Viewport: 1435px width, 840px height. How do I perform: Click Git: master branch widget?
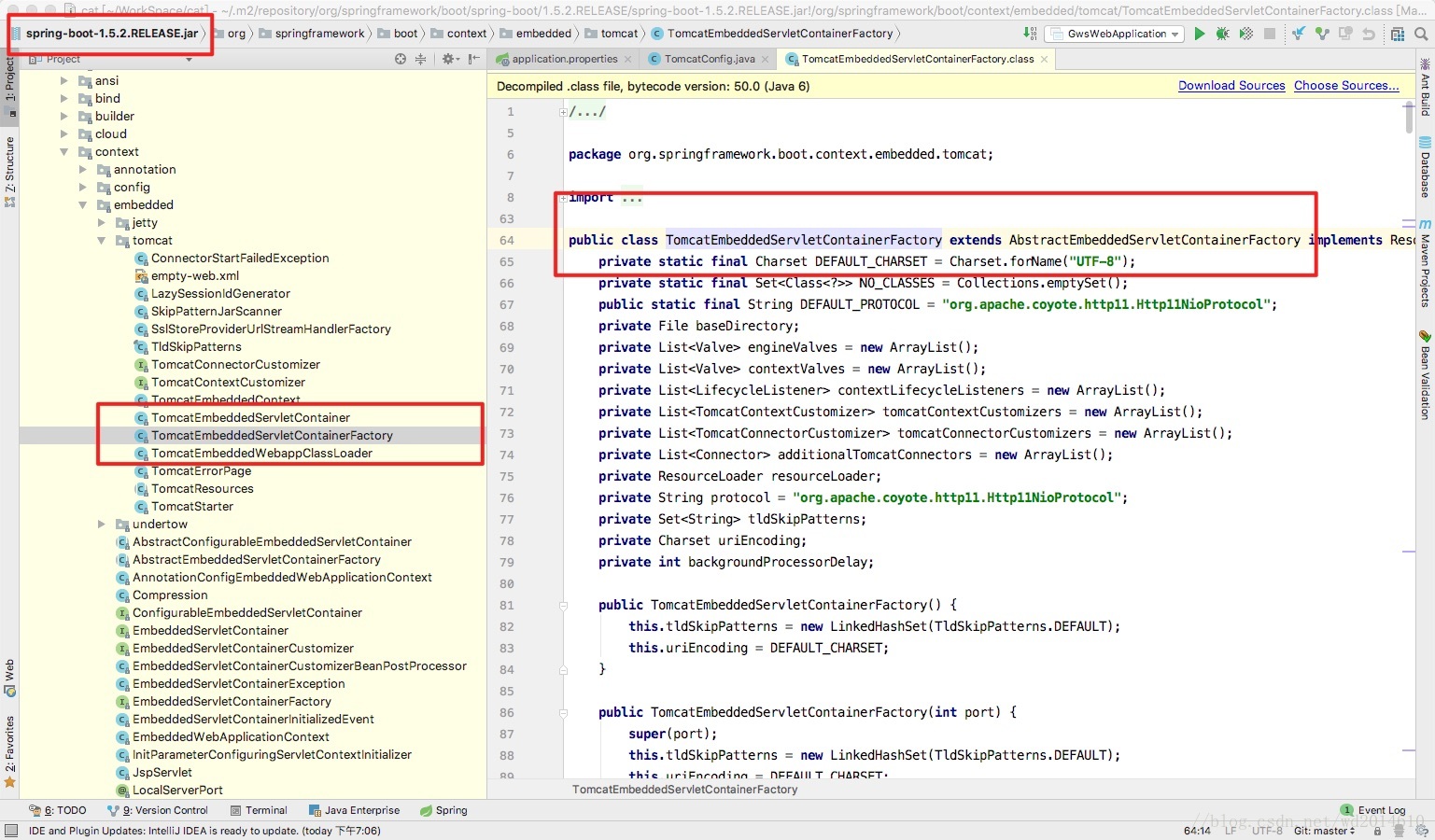click(x=1324, y=831)
